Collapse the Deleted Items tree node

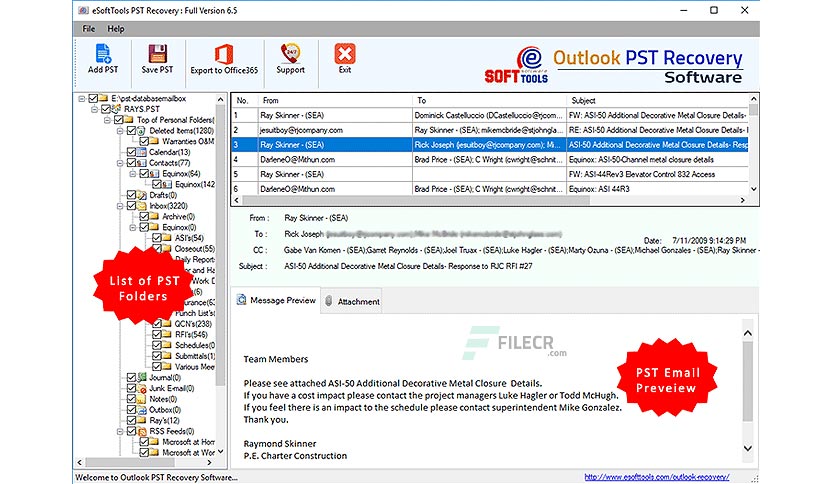pos(120,131)
